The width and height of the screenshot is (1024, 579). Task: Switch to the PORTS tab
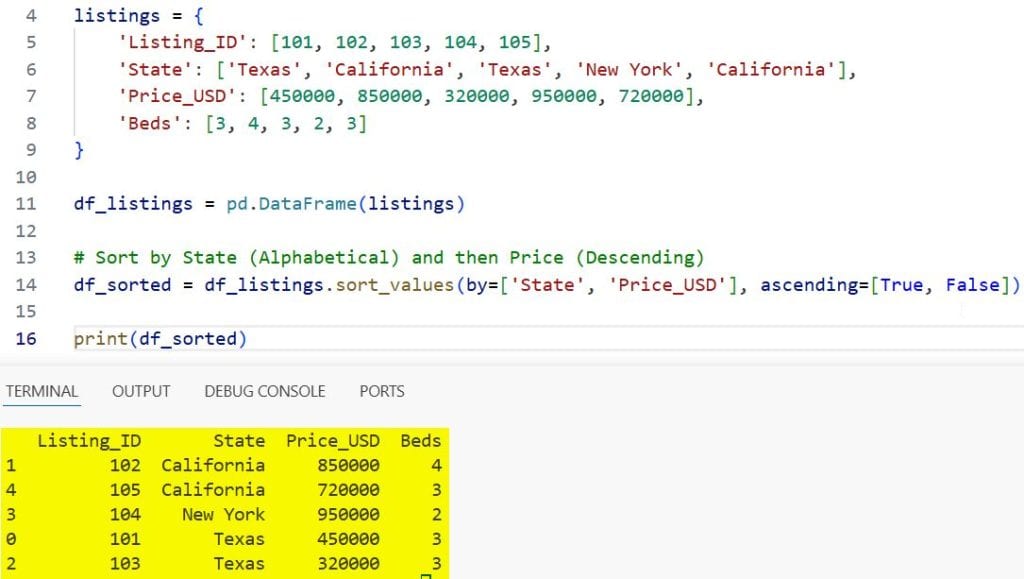click(382, 391)
